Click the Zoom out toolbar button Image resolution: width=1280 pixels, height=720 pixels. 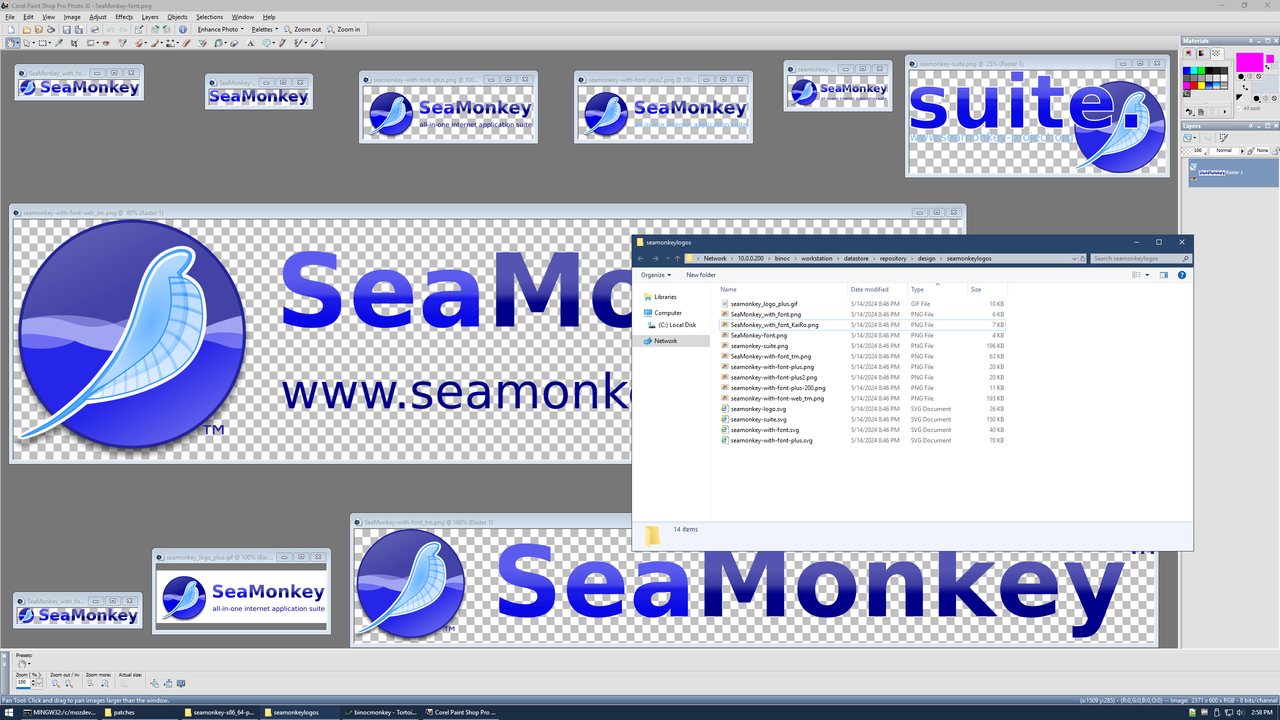point(302,29)
